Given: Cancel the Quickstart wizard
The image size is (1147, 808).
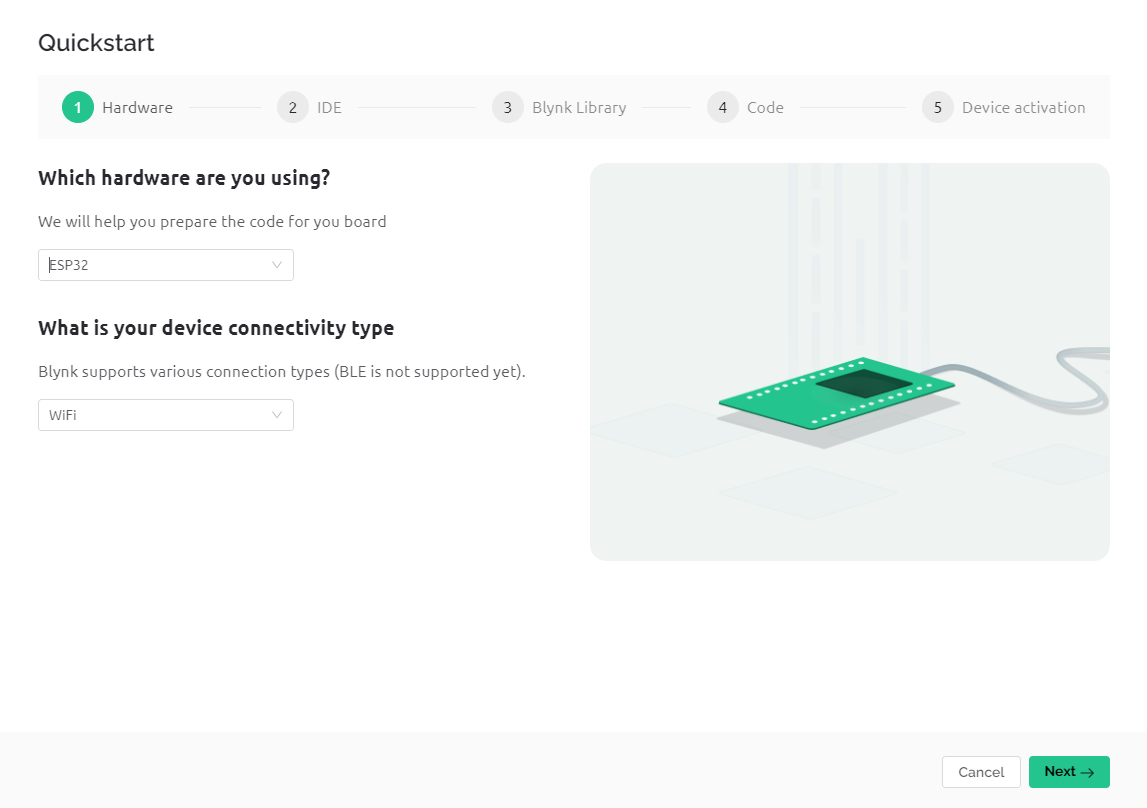Looking at the screenshot, I should (980, 772).
